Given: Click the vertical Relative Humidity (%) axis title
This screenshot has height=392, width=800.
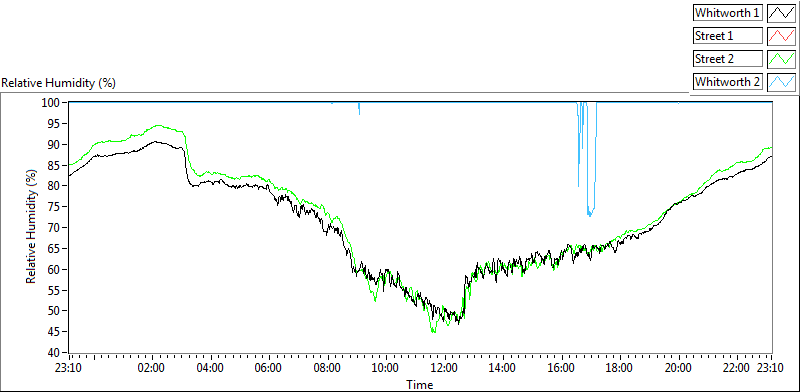Looking at the screenshot, I should click(x=32, y=228).
